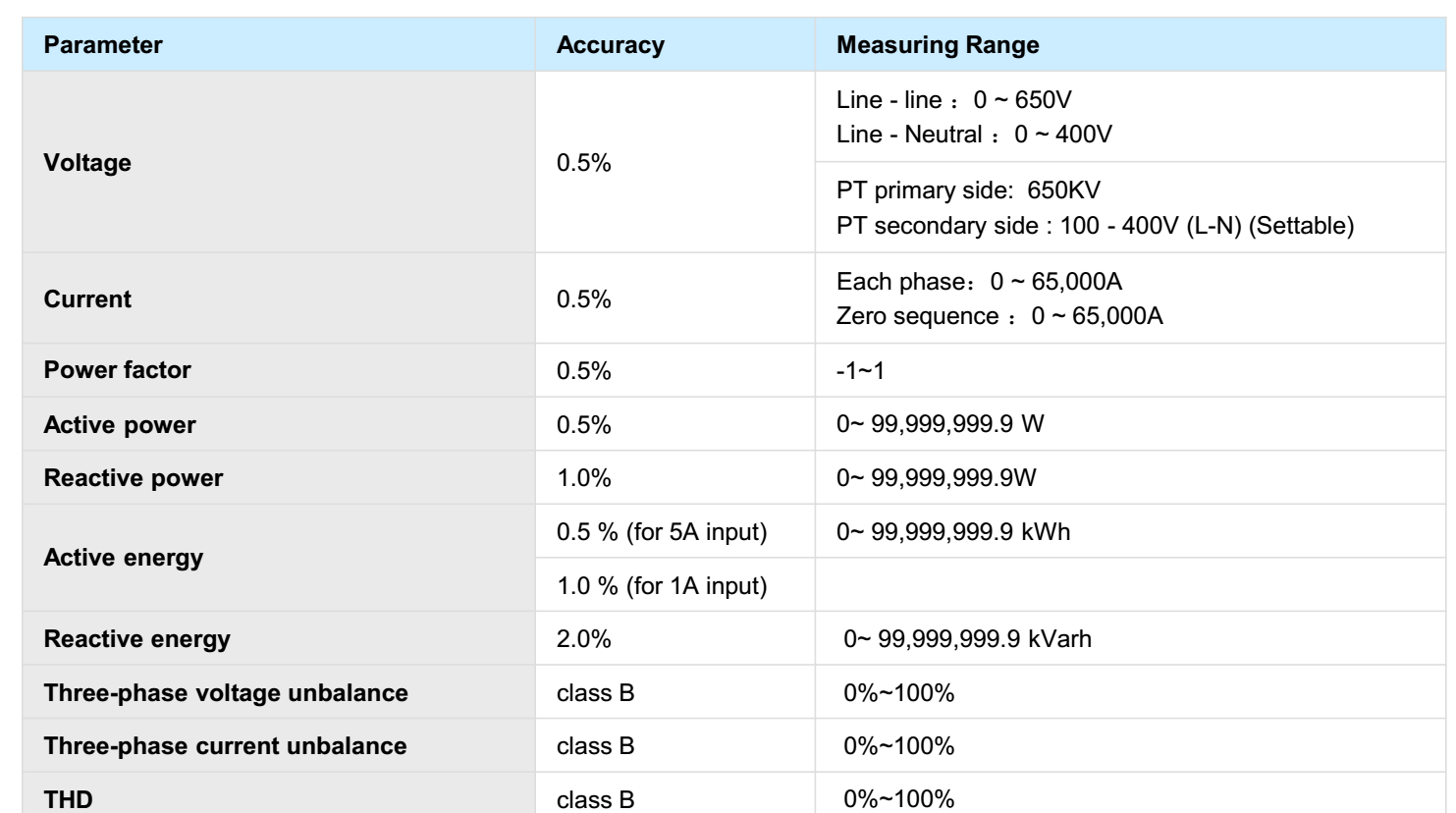Click Three-phase voltage unbalance label
This screenshot has width=1456, height=813.
click(226, 693)
